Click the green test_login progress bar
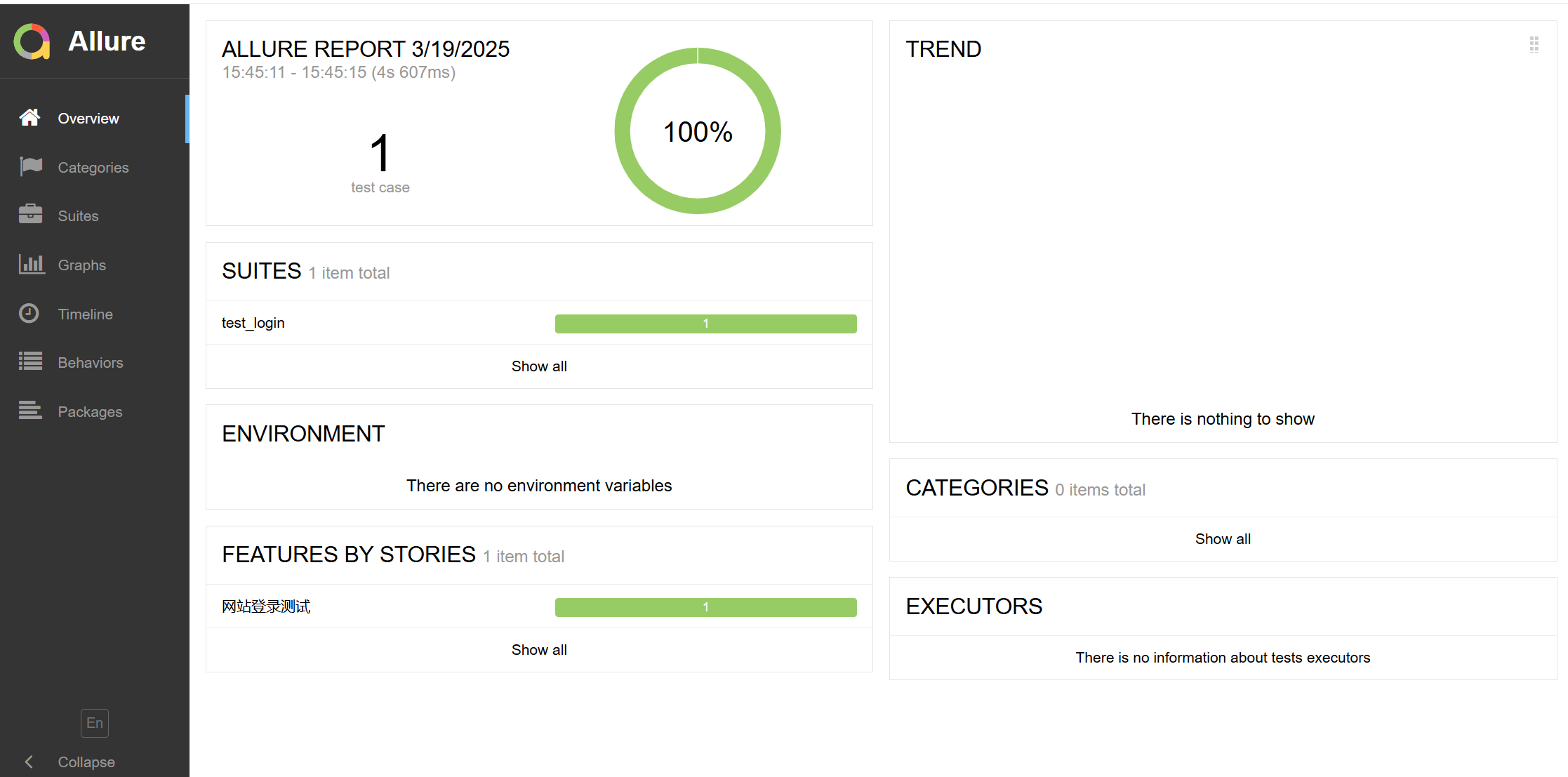The image size is (1568, 777). [x=705, y=324]
